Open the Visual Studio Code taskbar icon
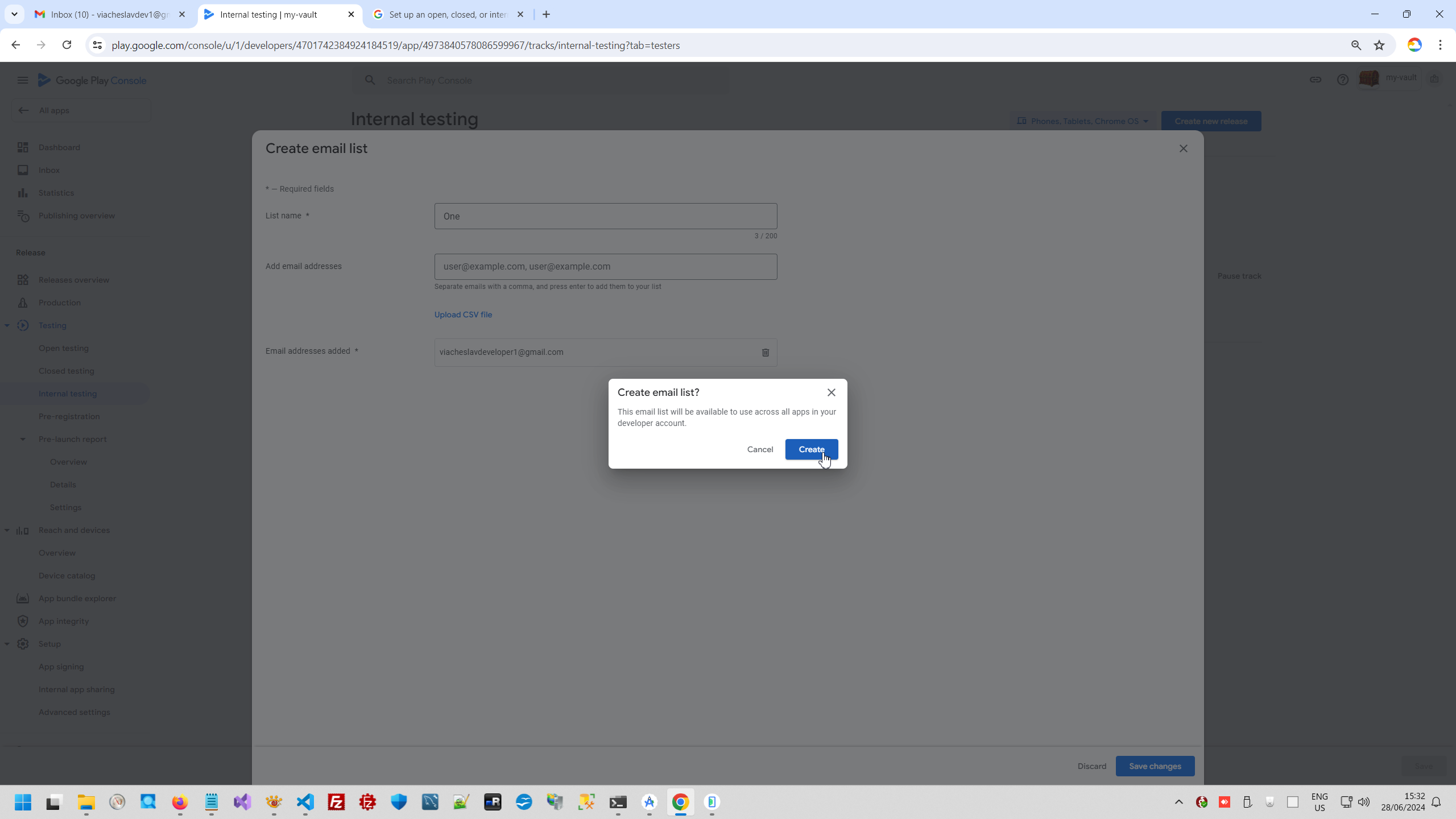The height and width of the screenshot is (819, 1456). point(305,802)
